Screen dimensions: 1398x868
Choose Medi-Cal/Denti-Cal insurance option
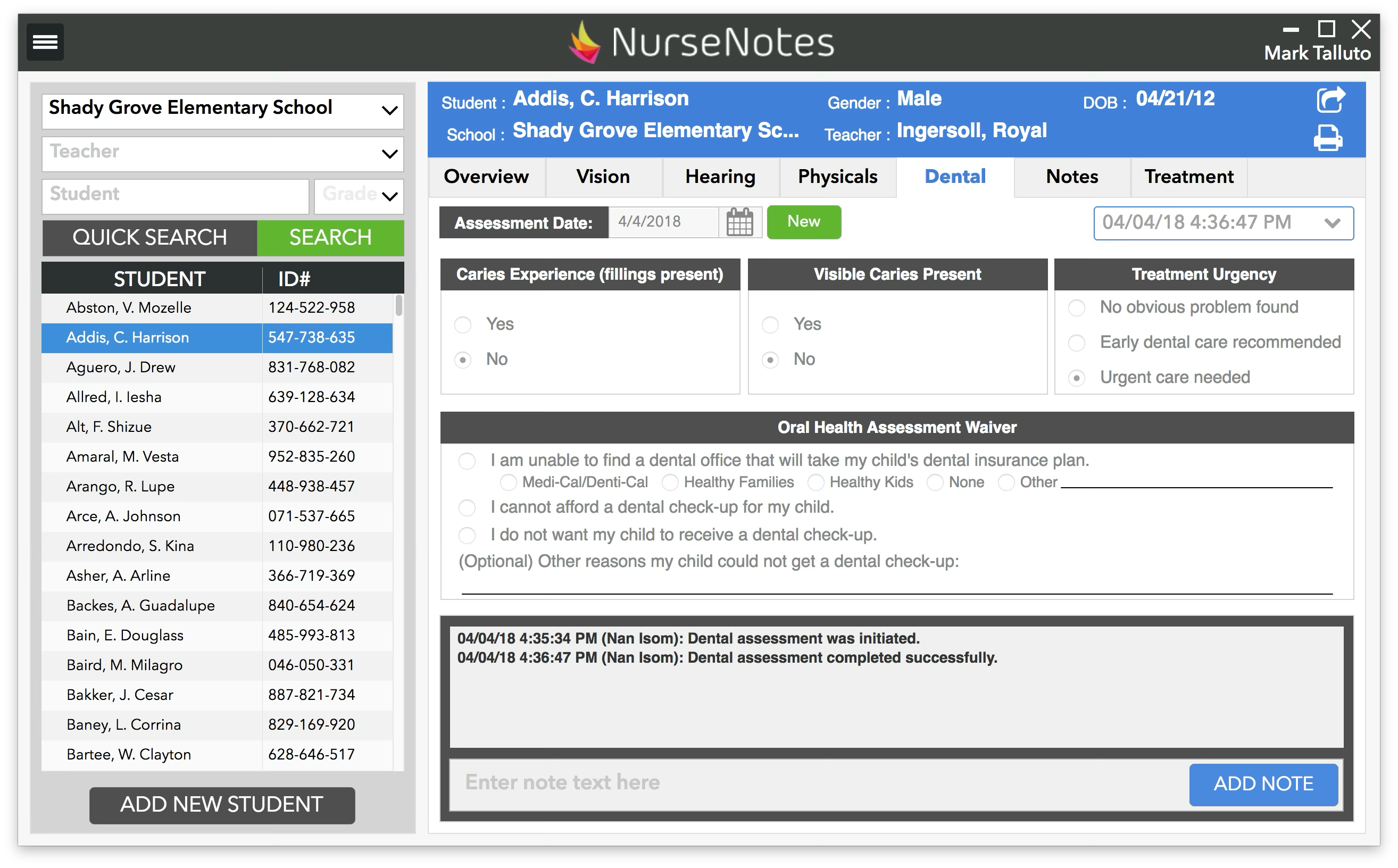click(508, 483)
